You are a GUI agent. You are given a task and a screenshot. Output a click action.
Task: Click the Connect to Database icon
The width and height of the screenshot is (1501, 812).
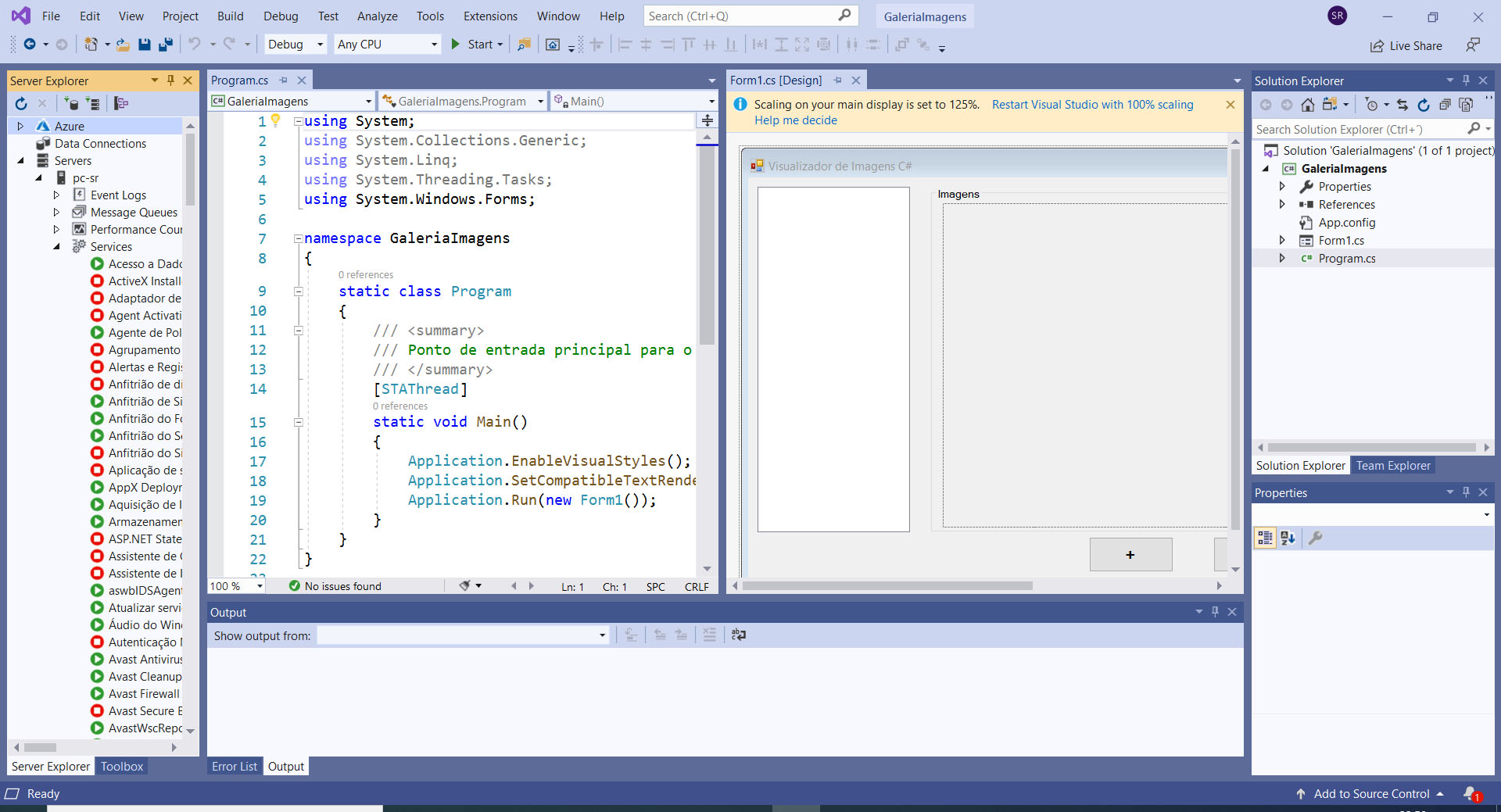tap(71, 103)
